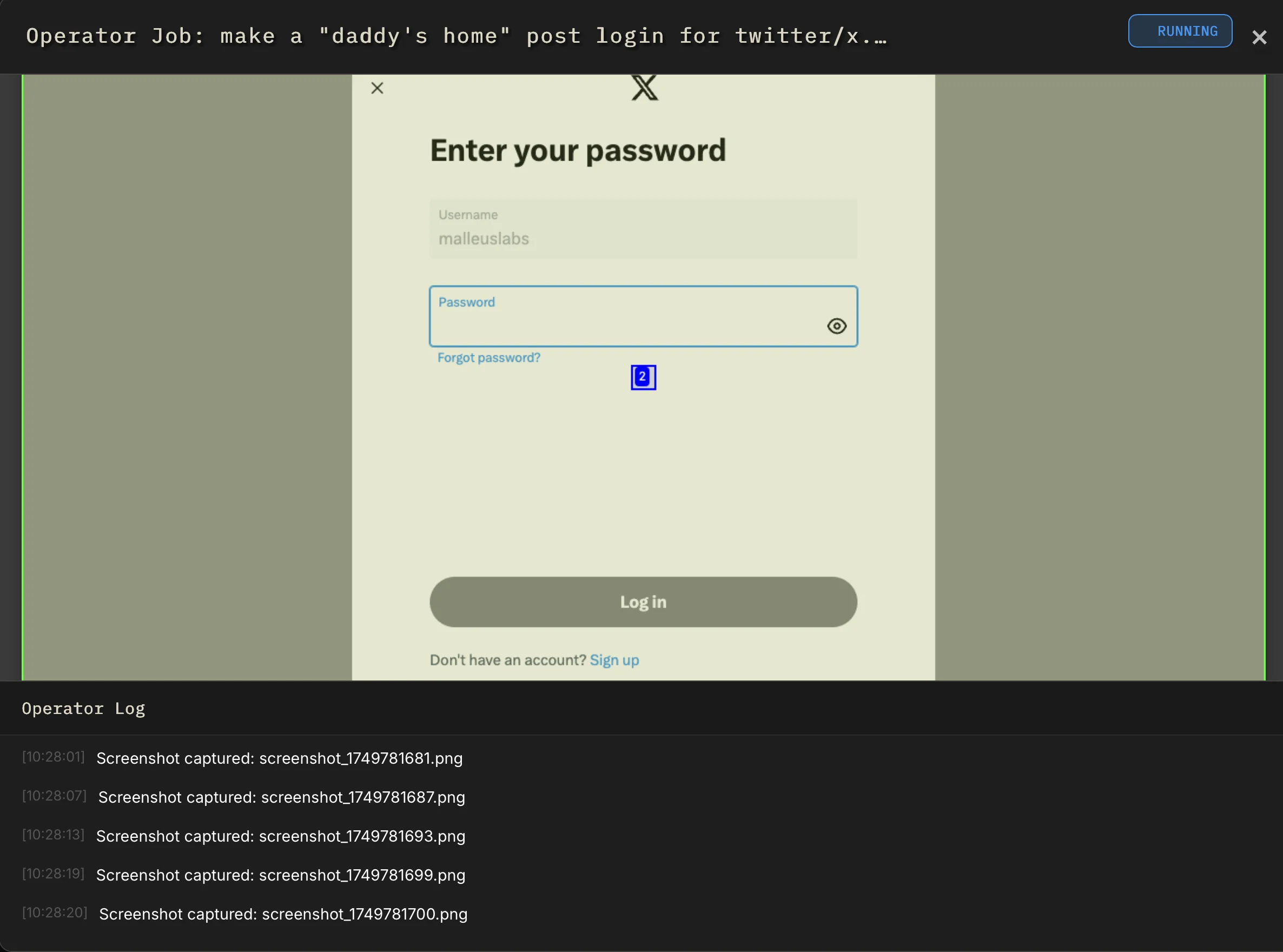The width and height of the screenshot is (1283, 952).
Task: Click timestamp [10:28:13] in log
Action: [53, 835]
